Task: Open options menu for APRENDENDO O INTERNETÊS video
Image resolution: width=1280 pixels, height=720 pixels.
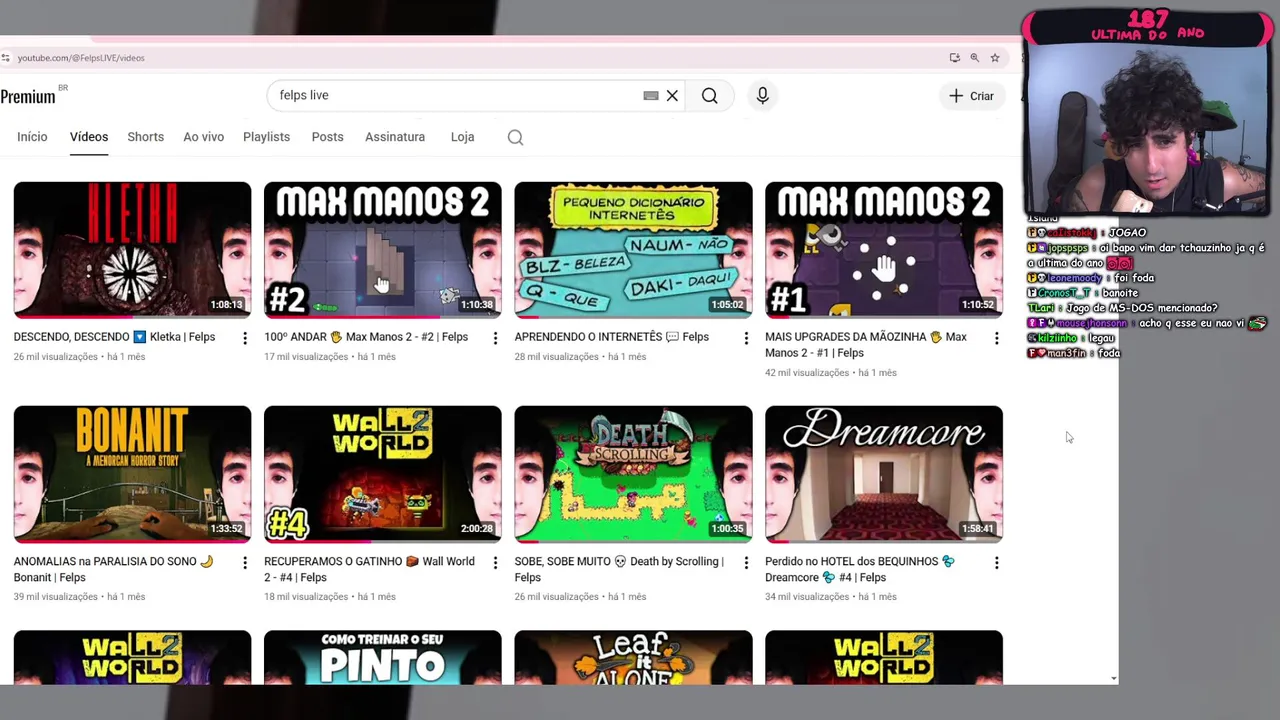Action: point(746,339)
